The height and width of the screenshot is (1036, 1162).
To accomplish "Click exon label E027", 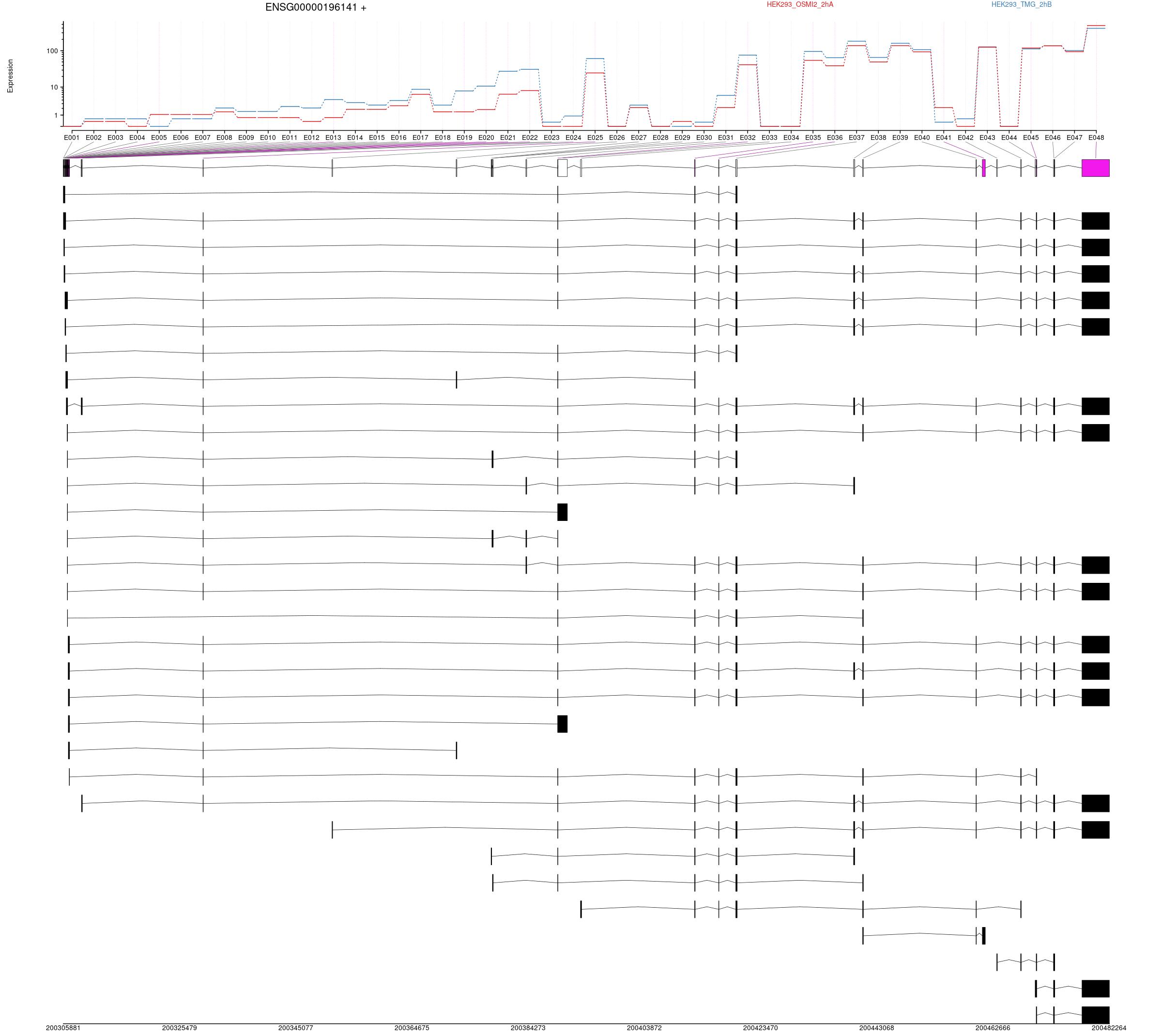I will tap(639, 138).
